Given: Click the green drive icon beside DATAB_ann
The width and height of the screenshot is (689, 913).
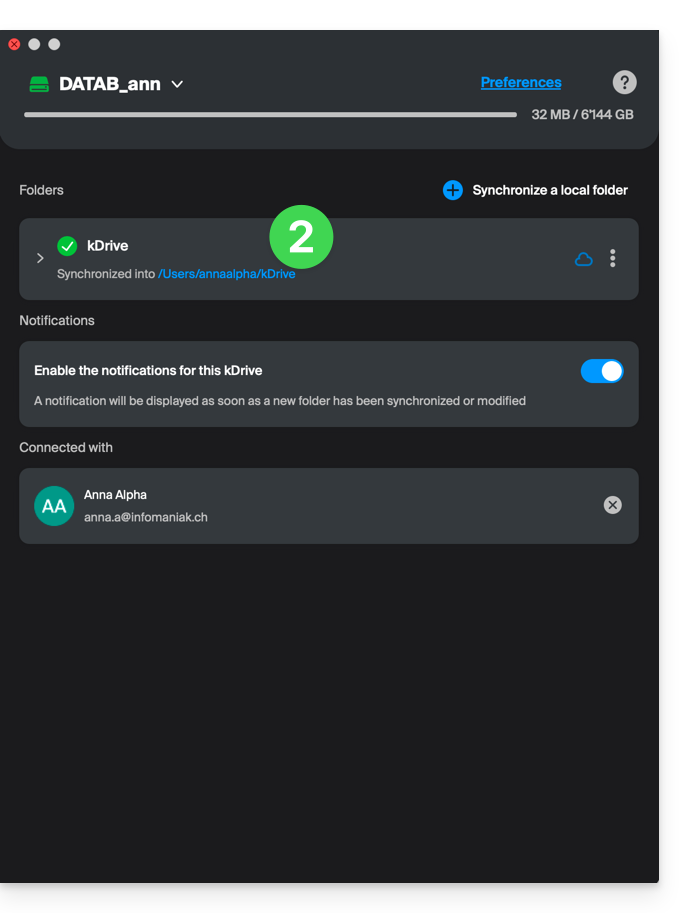Looking at the screenshot, I should point(39,84).
